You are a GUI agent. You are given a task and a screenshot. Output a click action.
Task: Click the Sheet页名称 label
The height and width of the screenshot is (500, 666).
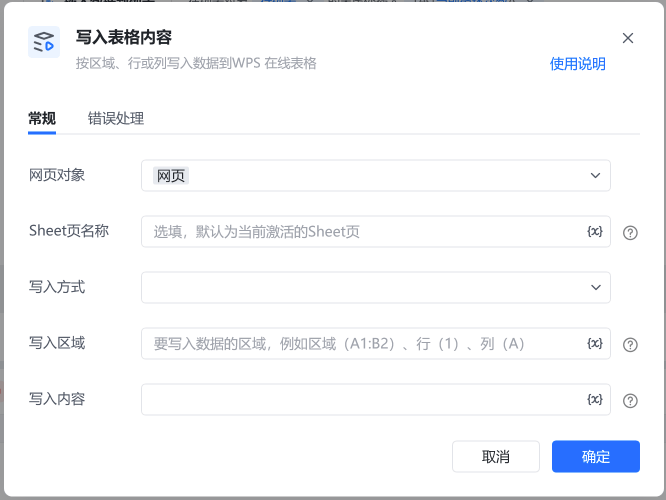click(69, 231)
